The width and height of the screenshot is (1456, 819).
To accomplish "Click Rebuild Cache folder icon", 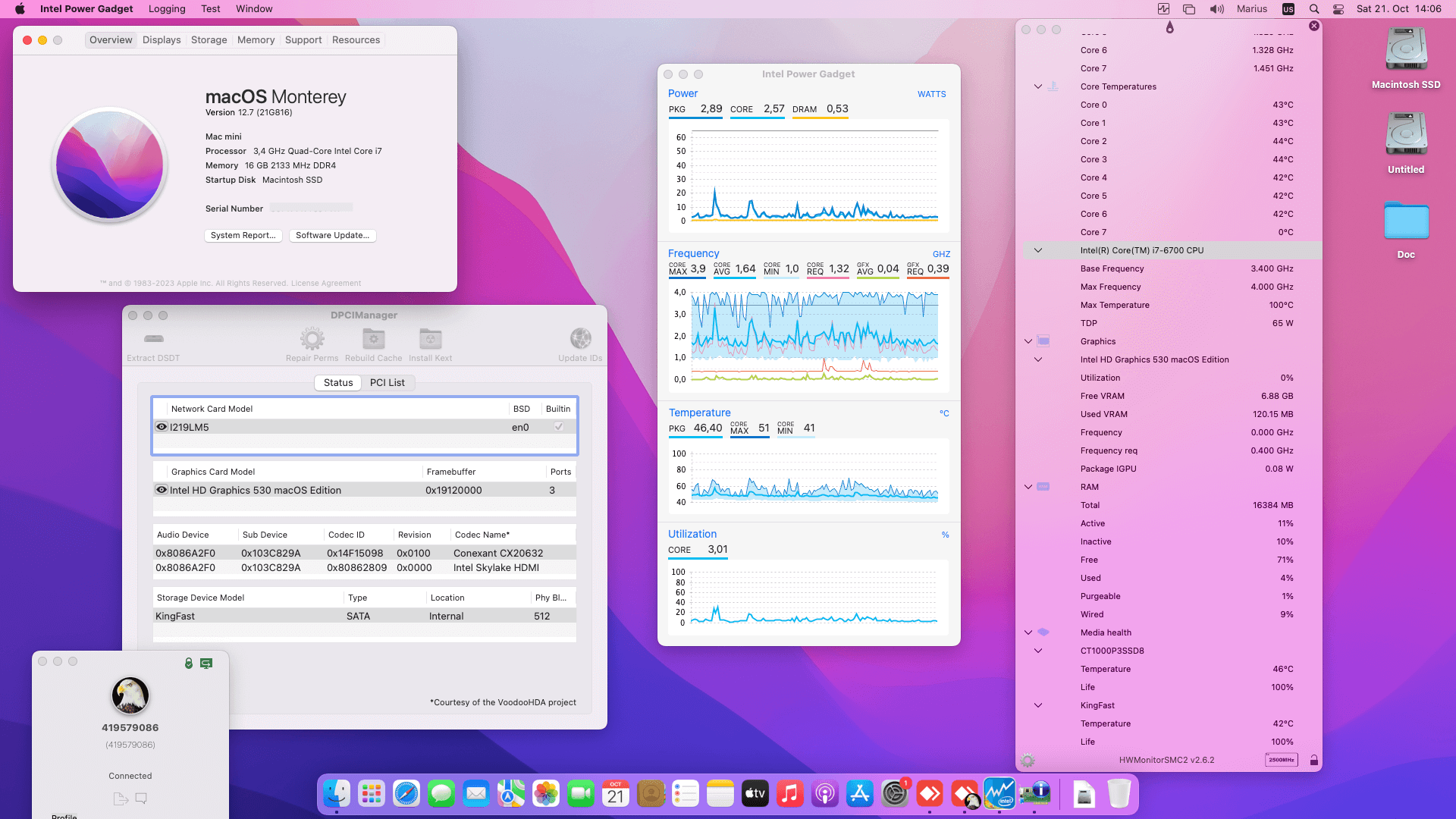I will [373, 339].
